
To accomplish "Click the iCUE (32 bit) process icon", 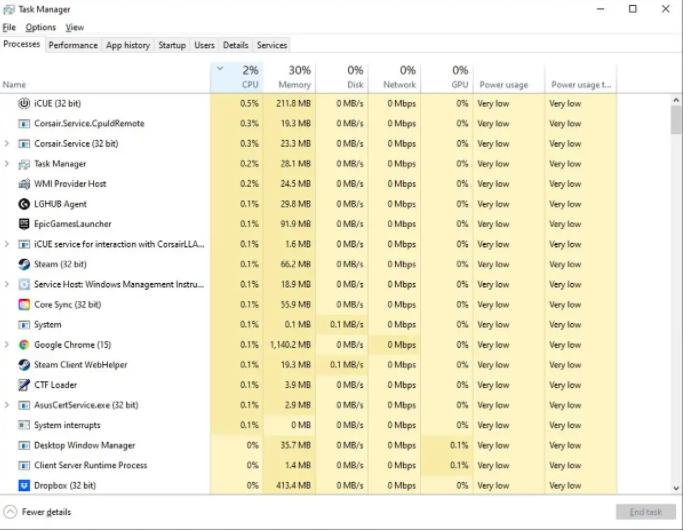I will pos(24,104).
